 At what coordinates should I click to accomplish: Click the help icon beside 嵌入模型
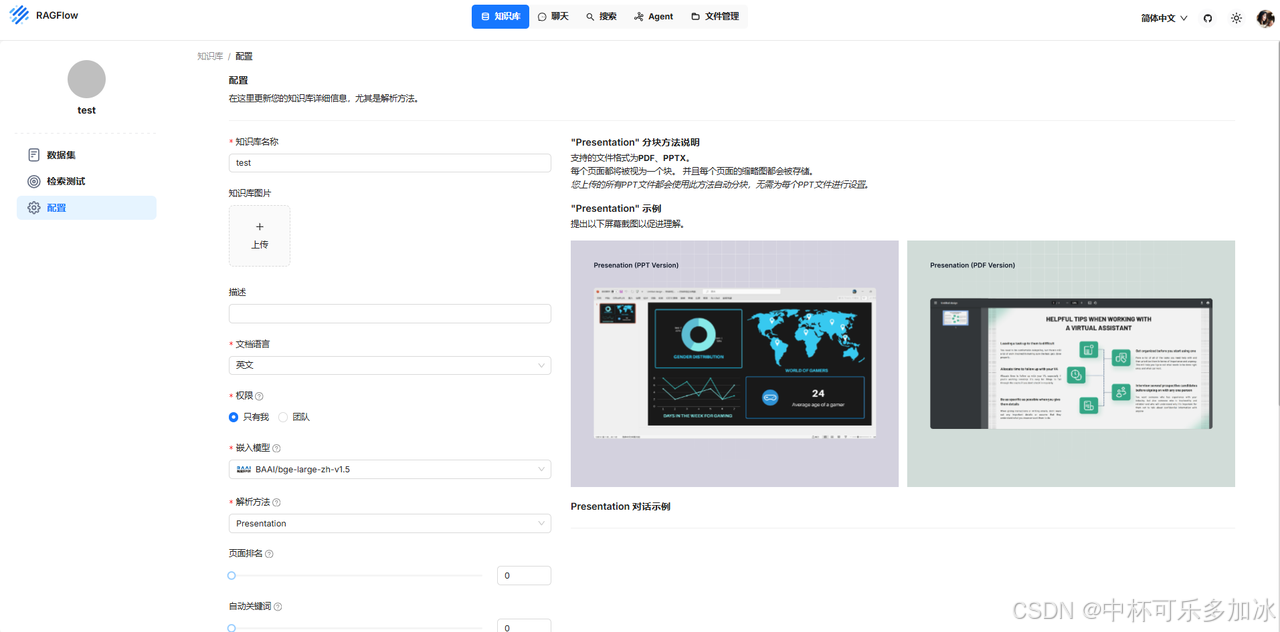click(x=276, y=449)
